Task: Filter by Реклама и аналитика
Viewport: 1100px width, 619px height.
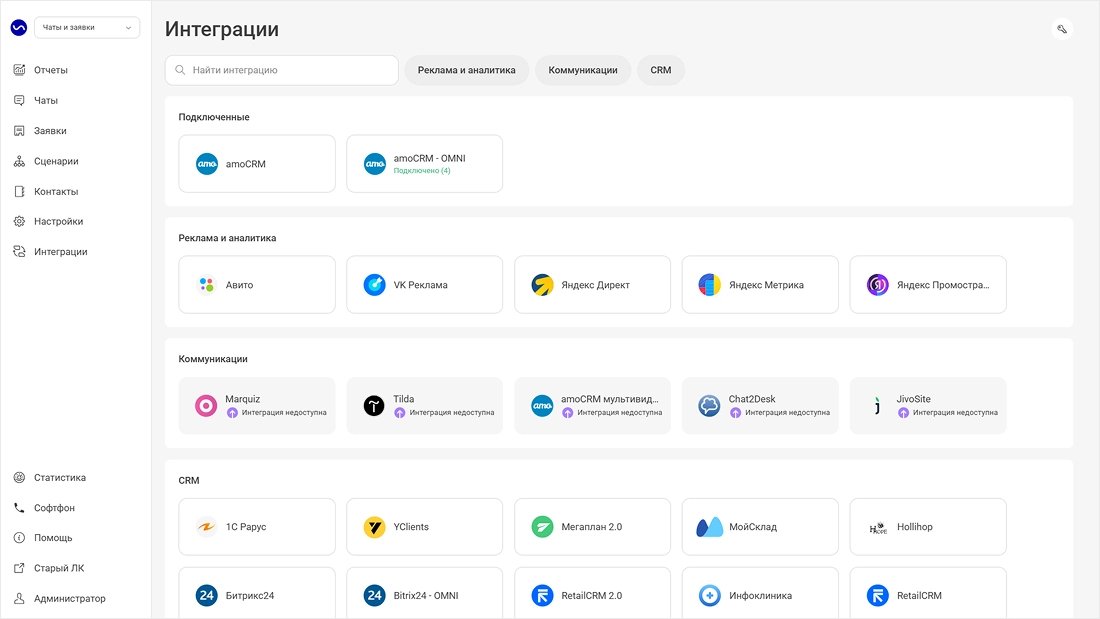Action: (x=467, y=70)
